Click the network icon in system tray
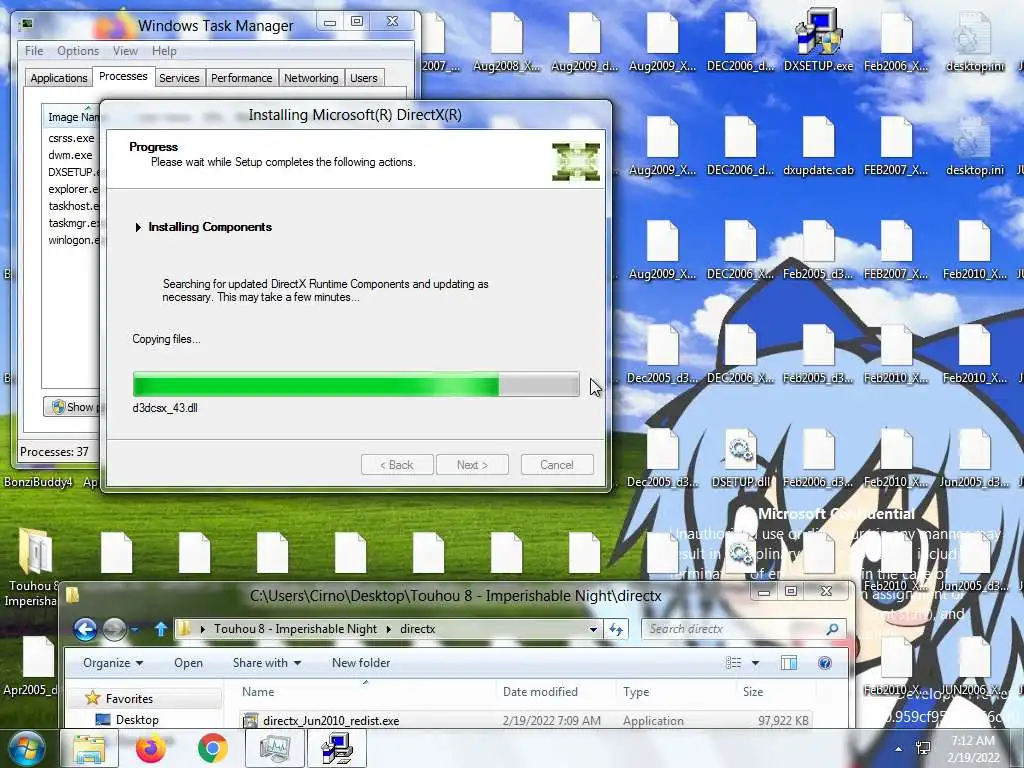The height and width of the screenshot is (768, 1024). [923, 748]
